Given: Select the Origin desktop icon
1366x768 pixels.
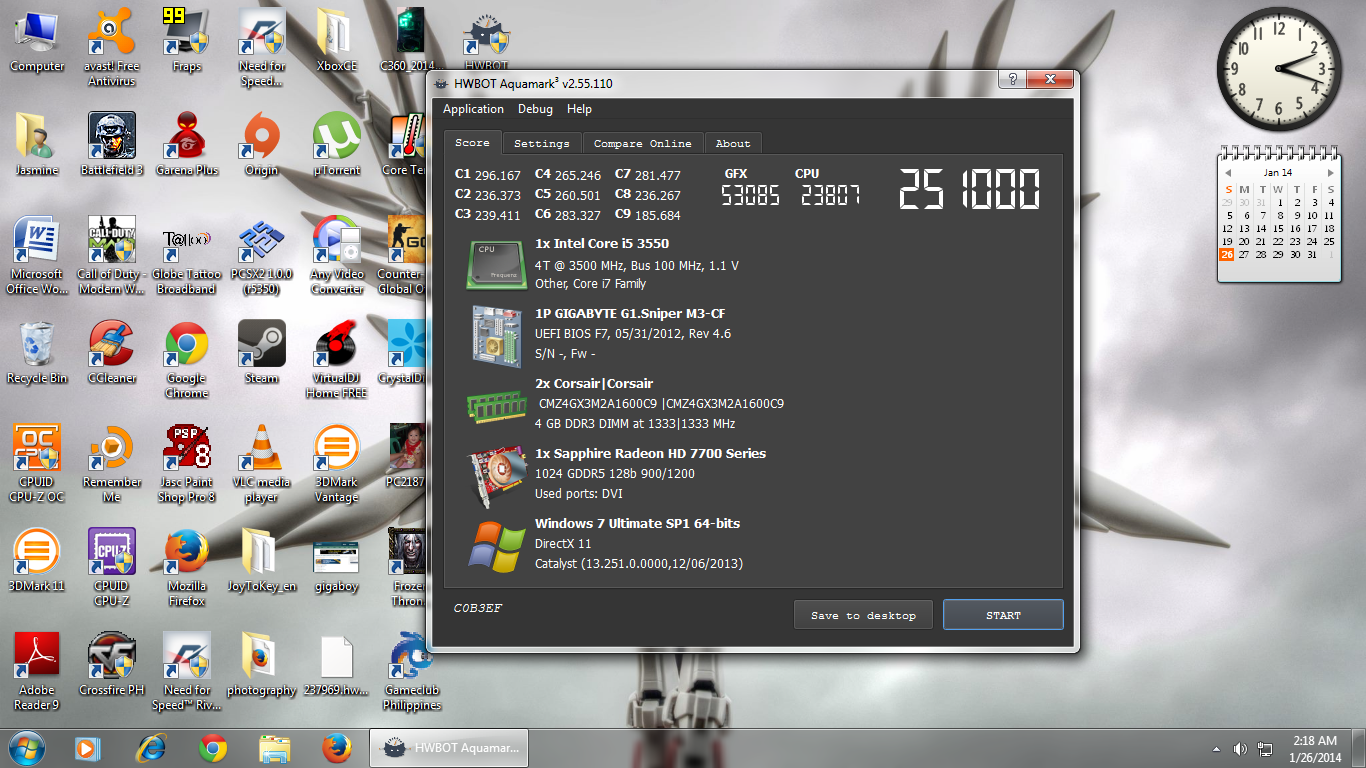Looking at the screenshot, I should pyautogui.click(x=261, y=145).
